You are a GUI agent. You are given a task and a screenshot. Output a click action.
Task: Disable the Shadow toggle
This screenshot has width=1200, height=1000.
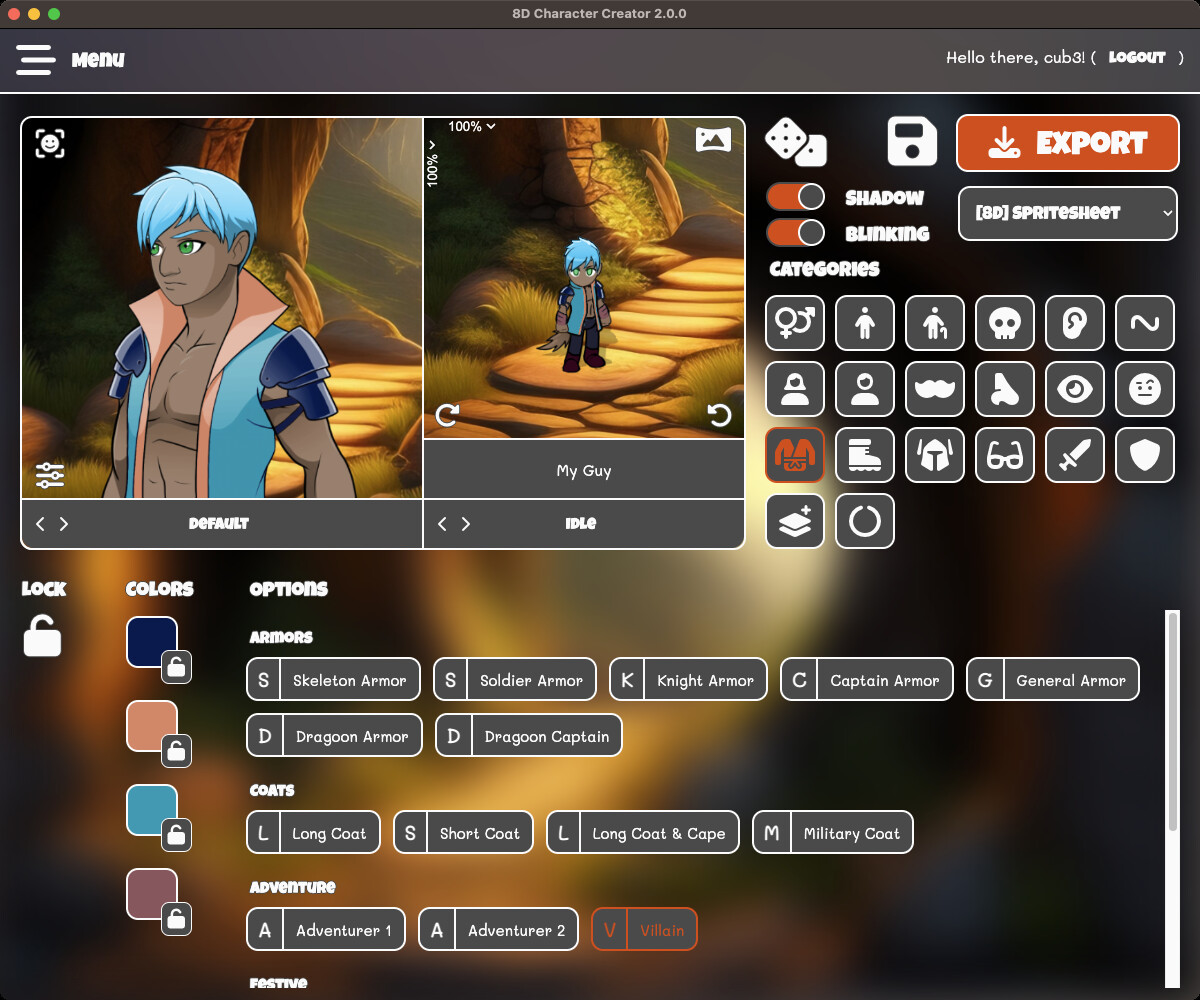[x=795, y=197]
